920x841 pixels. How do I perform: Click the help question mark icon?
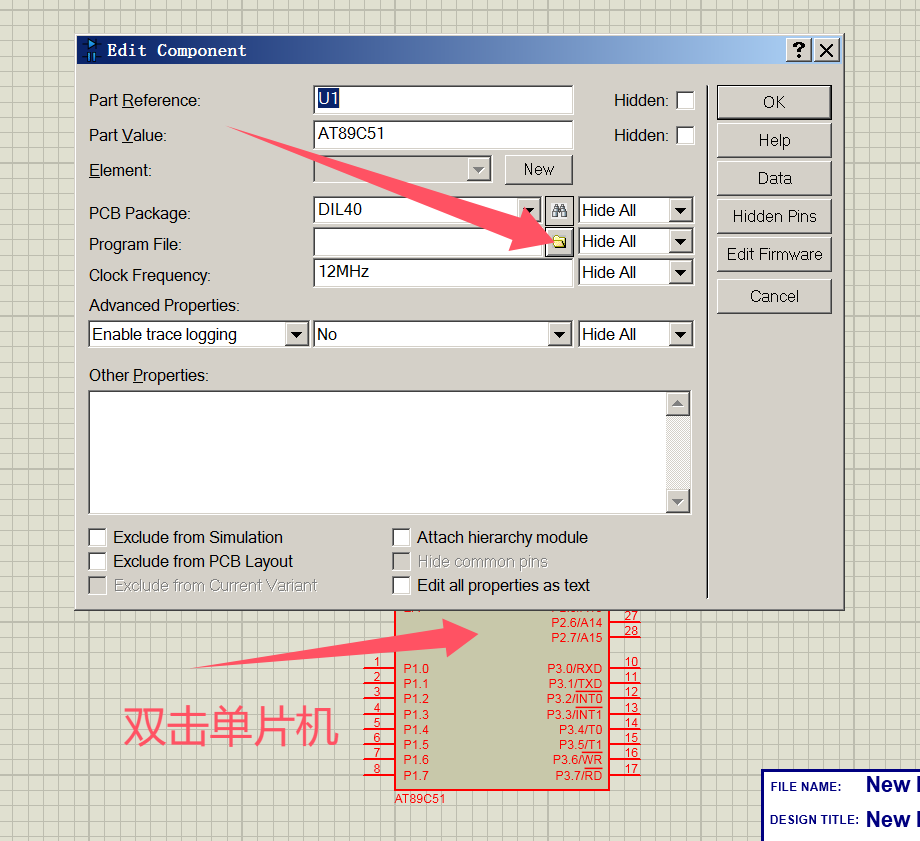coord(799,50)
